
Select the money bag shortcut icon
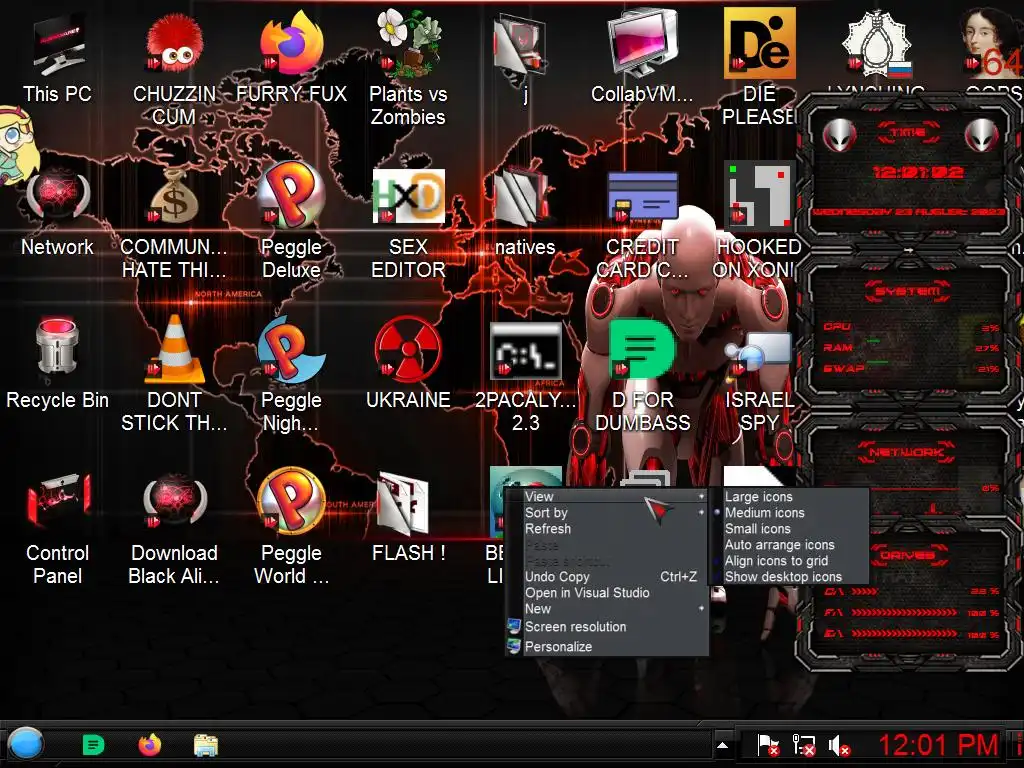pos(174,197)
